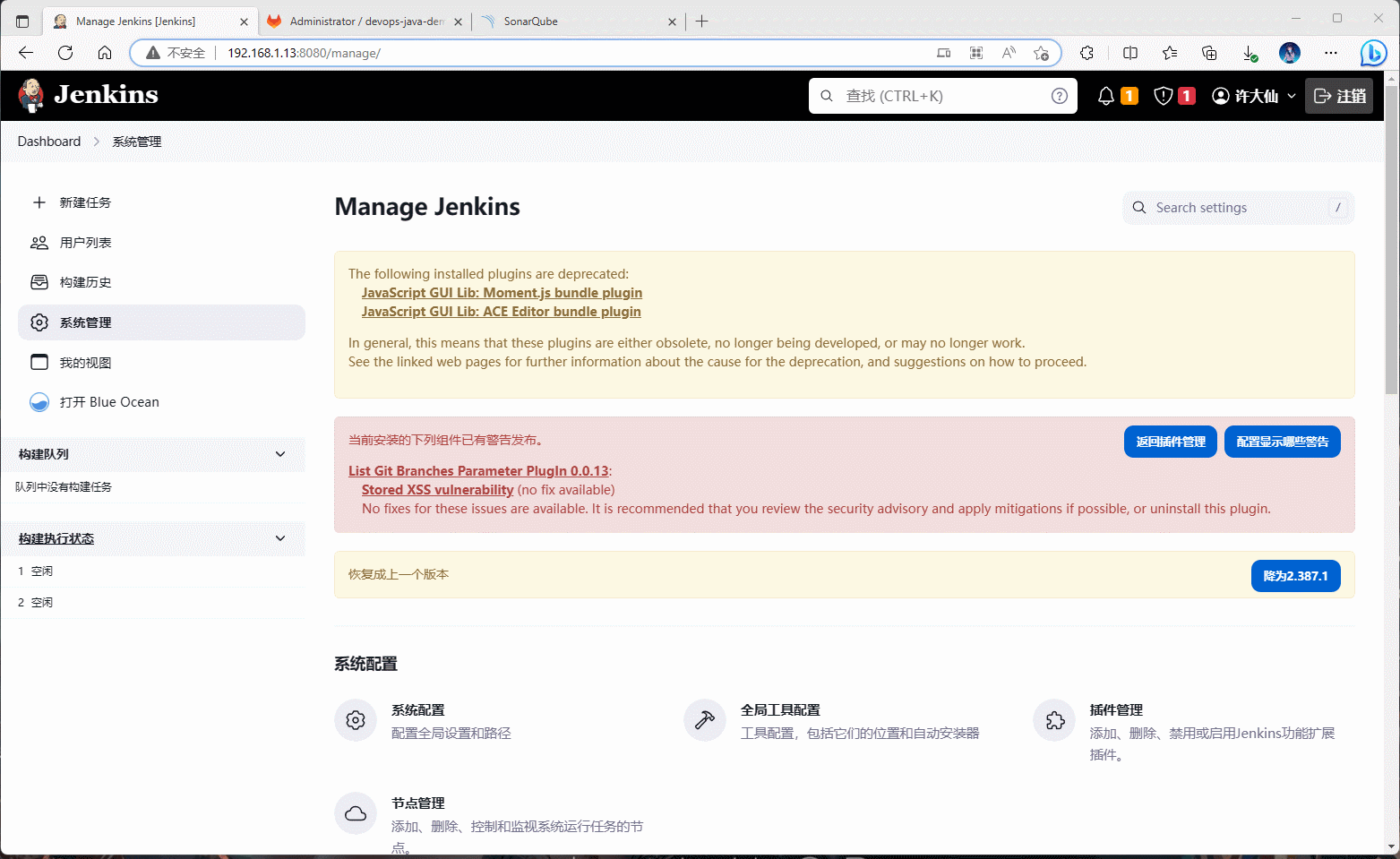Click the 插件管理 title

(x=1116, y=710)
